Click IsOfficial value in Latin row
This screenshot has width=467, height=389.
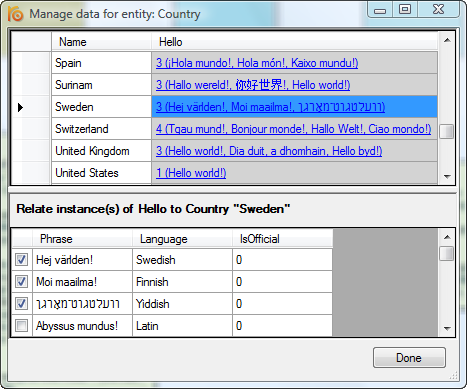(282, 326)
